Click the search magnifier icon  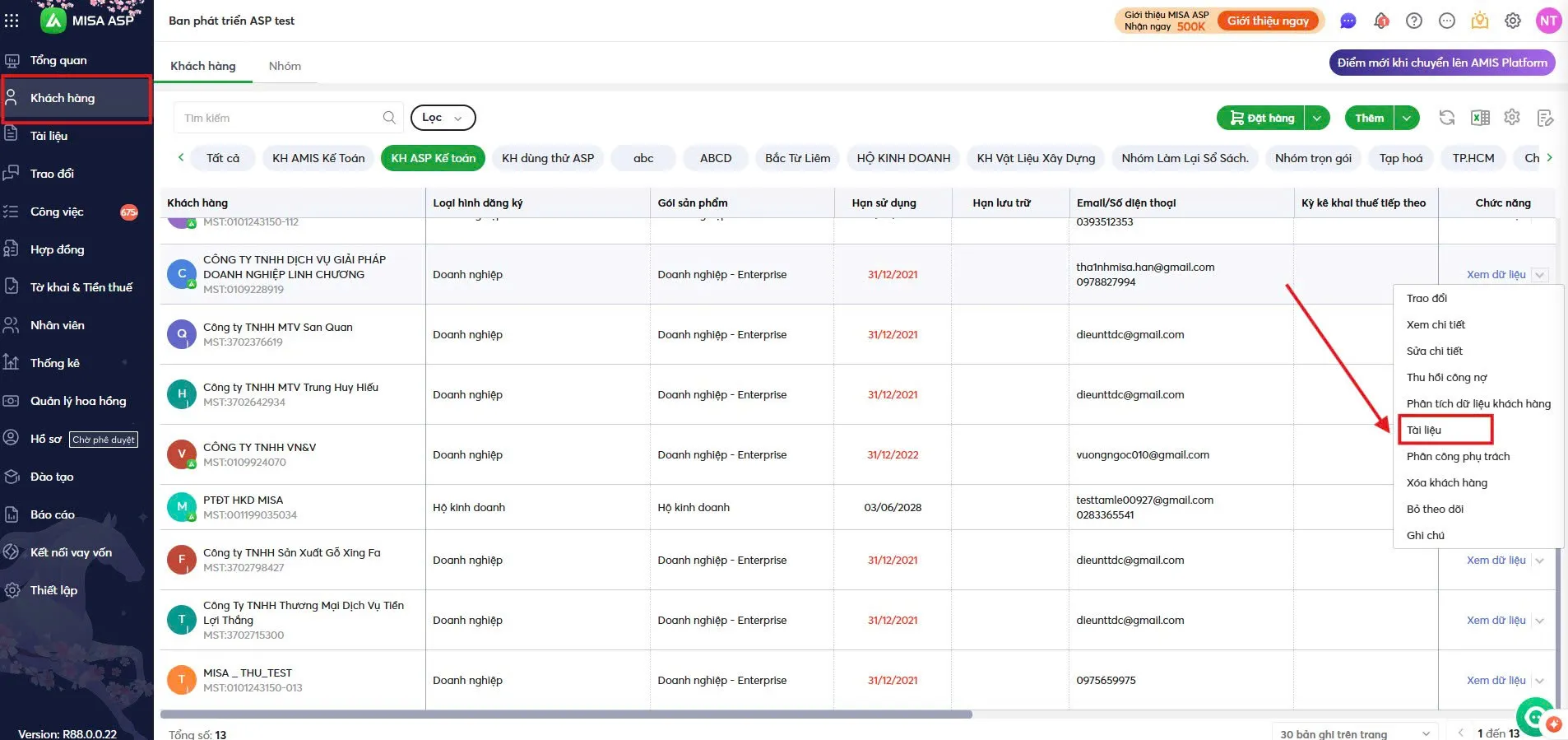[x=389, y=118]
